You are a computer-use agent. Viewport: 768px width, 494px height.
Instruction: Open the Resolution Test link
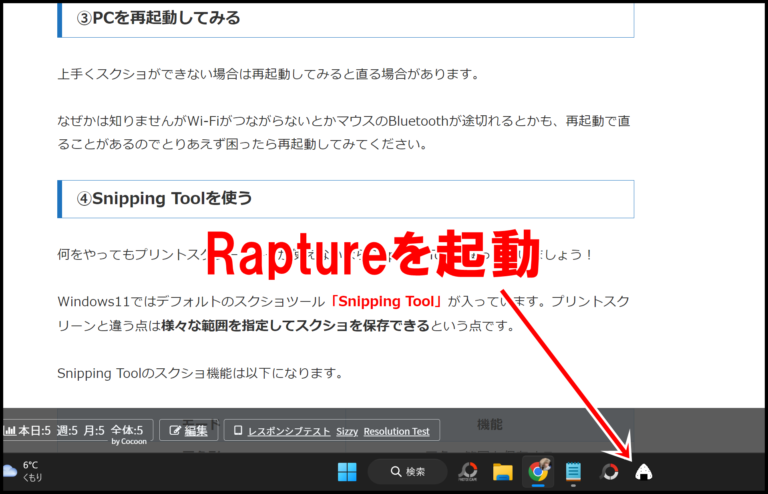pyautogui.click(x=396, y=431)
